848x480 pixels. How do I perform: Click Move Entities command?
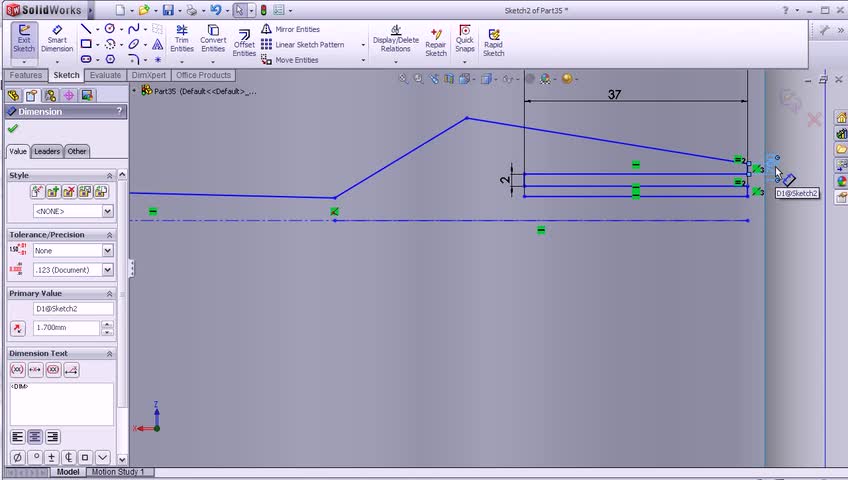tap(289, 59)
